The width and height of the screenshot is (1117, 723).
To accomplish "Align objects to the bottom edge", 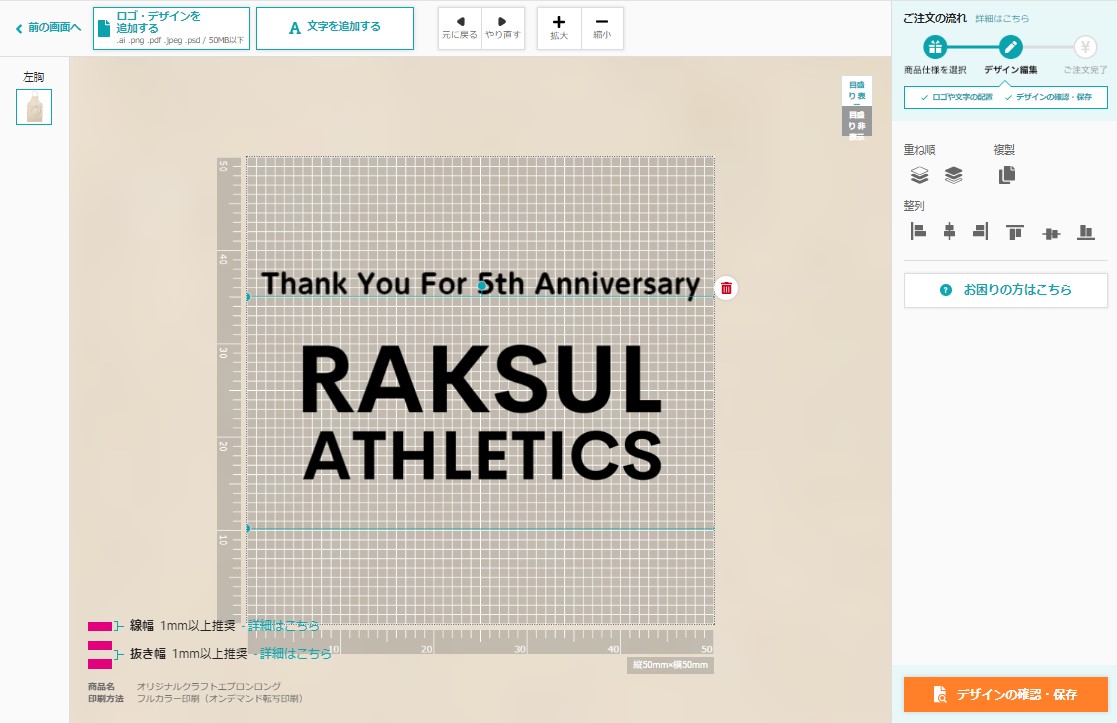I will [1086, 232].
